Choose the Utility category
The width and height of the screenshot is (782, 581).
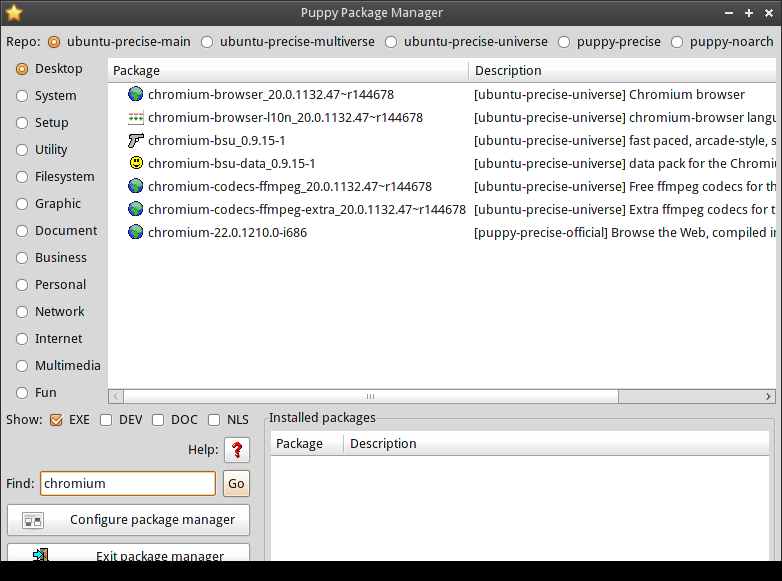(22, 150)
